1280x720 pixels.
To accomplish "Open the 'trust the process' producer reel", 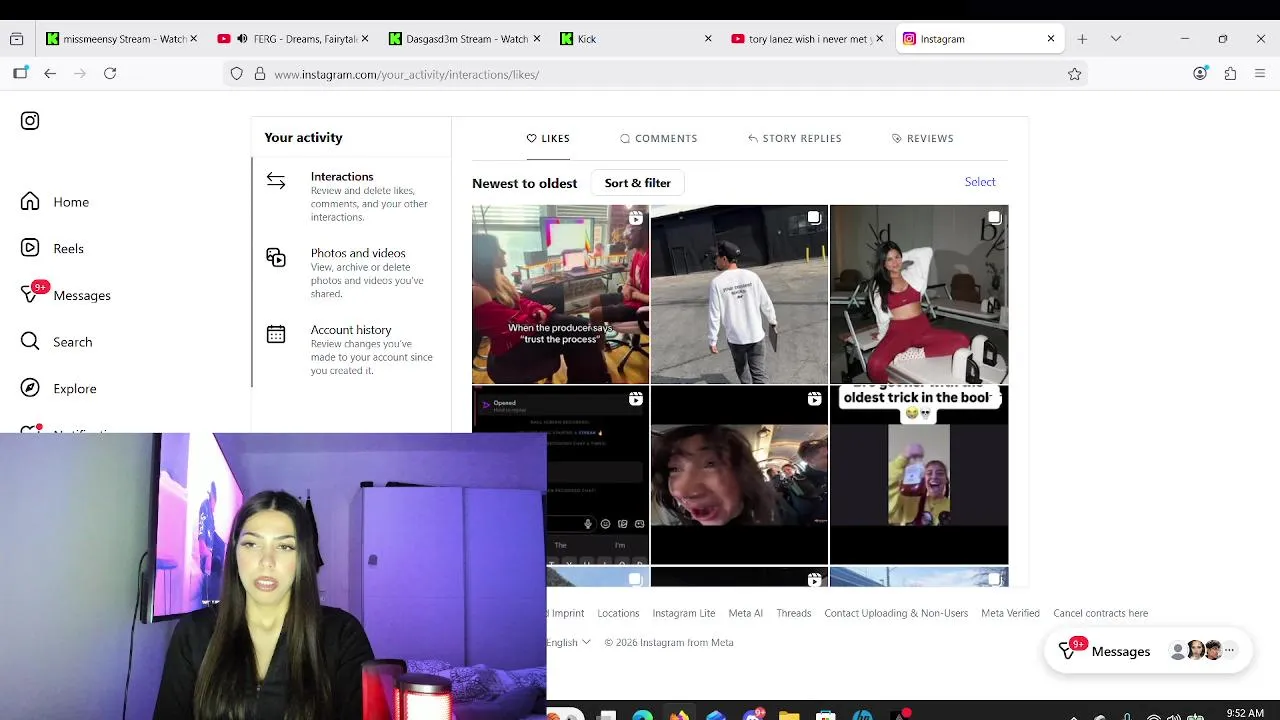I will click(560, 294).
